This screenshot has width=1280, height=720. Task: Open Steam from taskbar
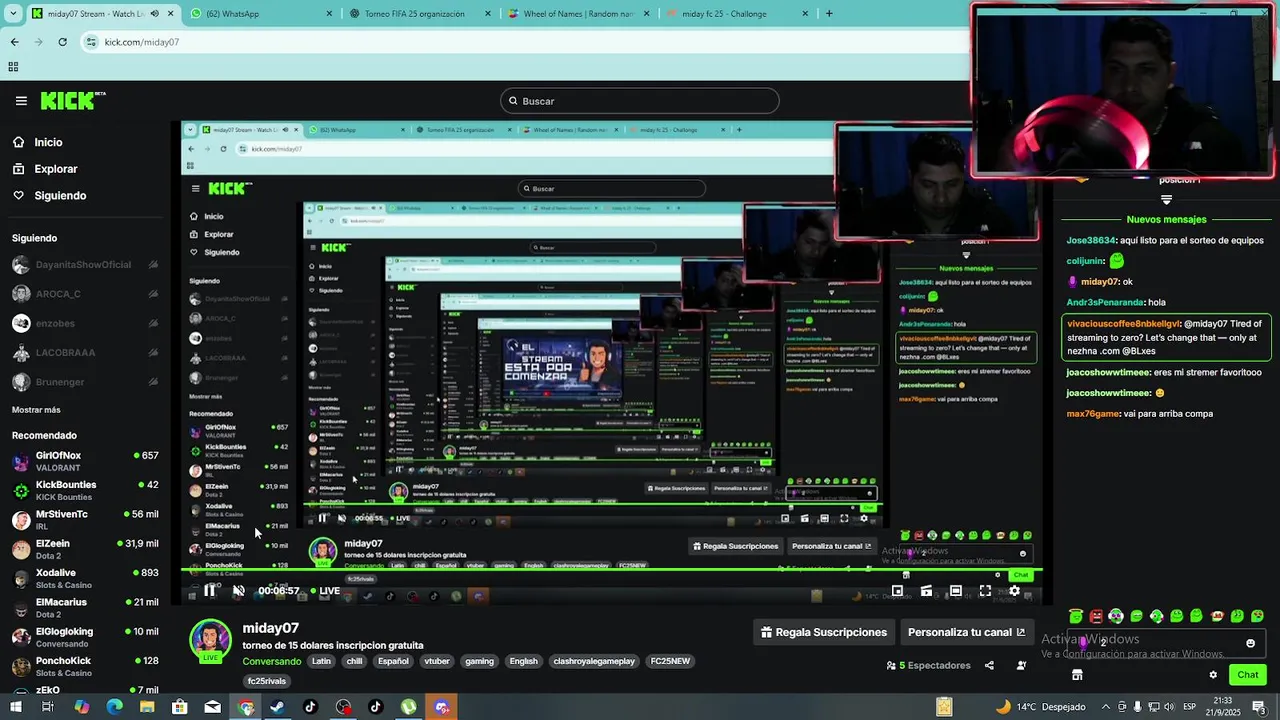(x=278, y=707)
